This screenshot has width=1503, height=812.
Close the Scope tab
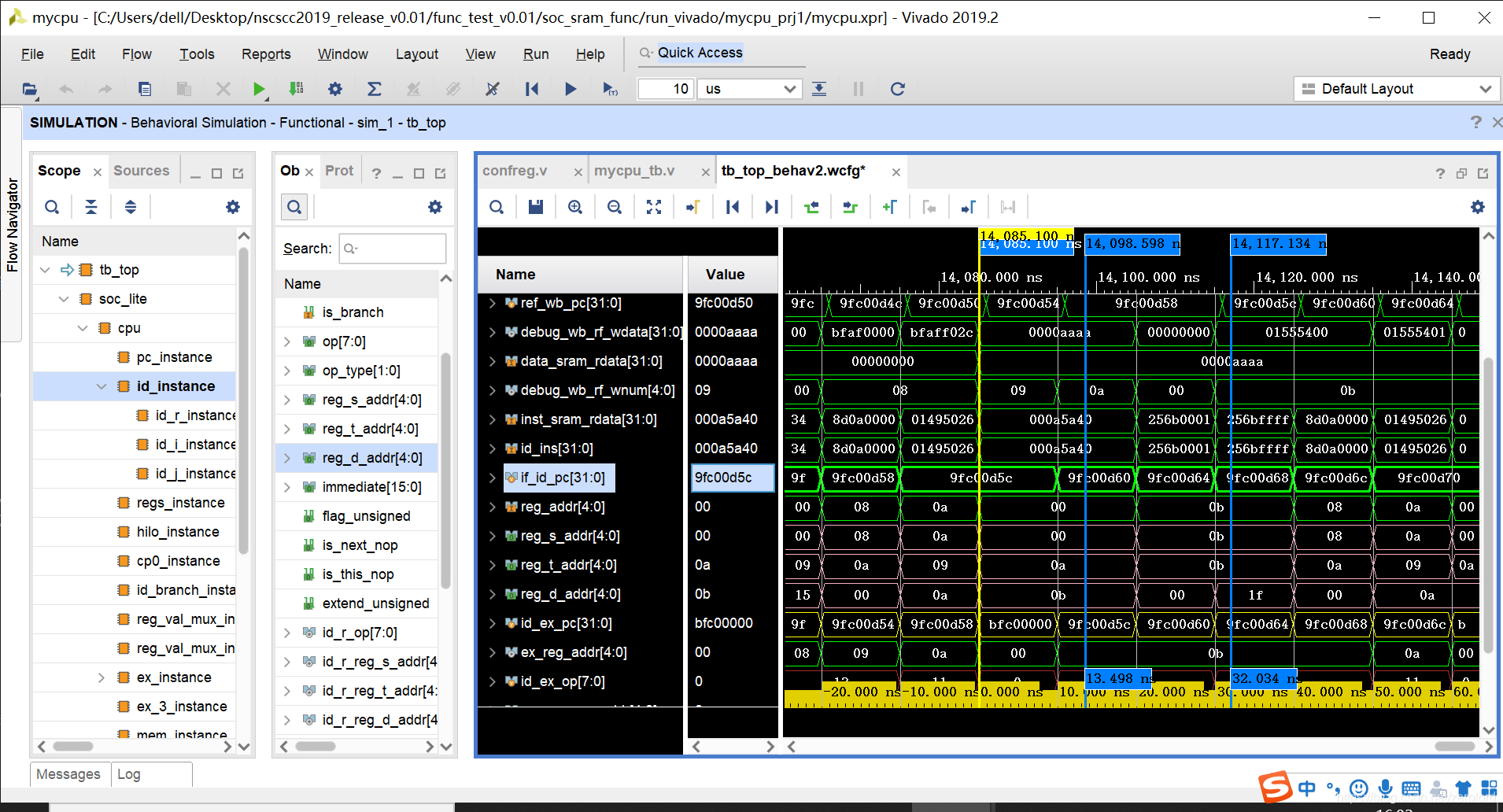coord(97,172)
